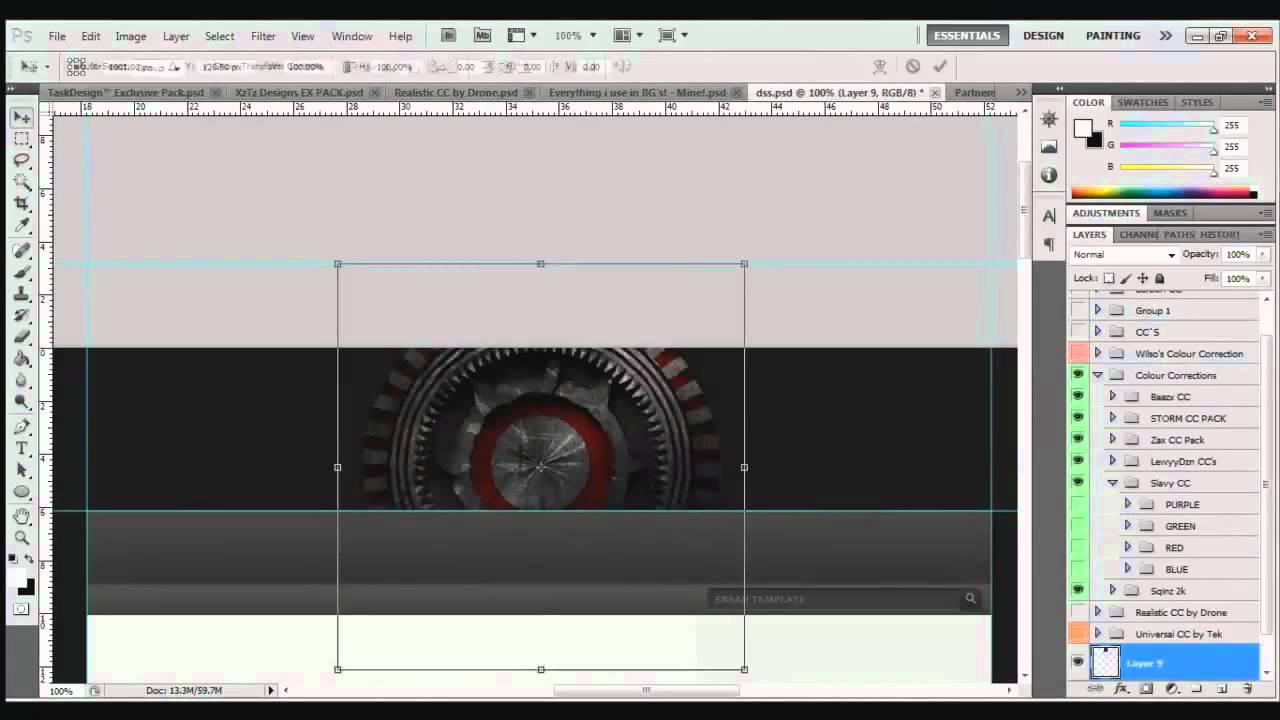The image size is (1280, 720).
Task: Collapse the Slavy CC group
Action: (x=1112, y=483)
